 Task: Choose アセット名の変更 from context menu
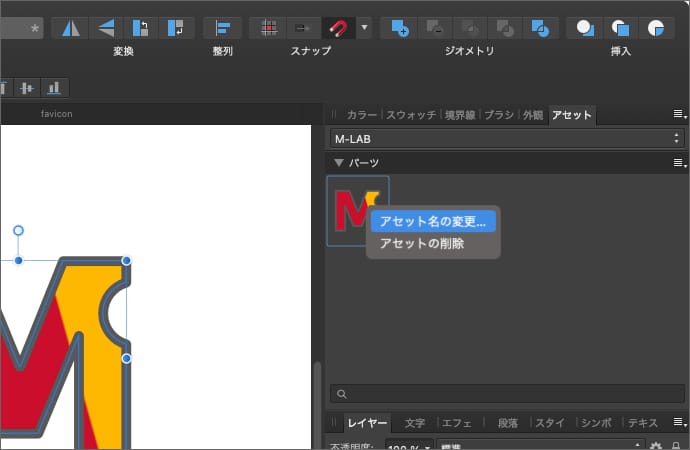432,221
